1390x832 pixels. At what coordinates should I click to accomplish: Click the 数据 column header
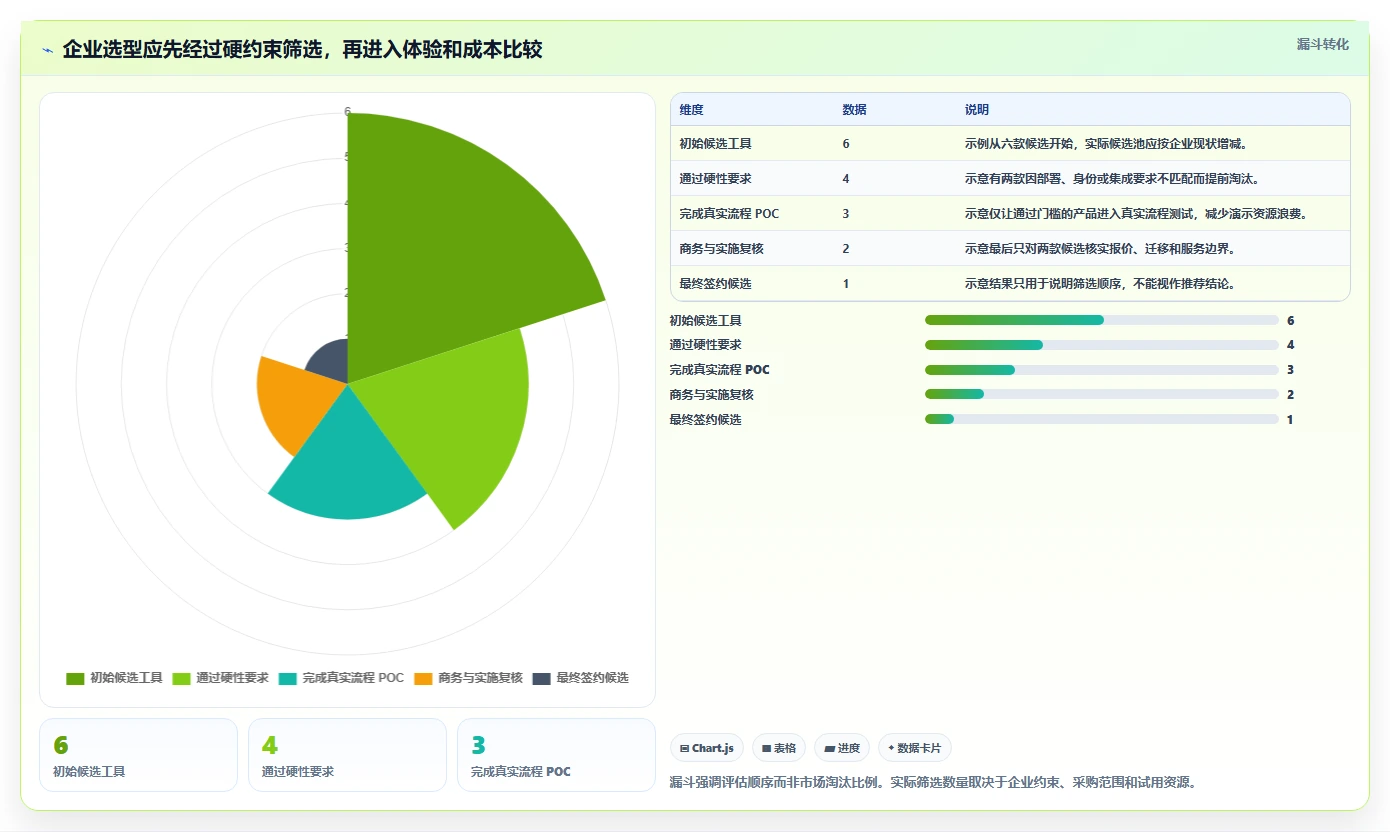pyautogui.click(x=854, y=110)
